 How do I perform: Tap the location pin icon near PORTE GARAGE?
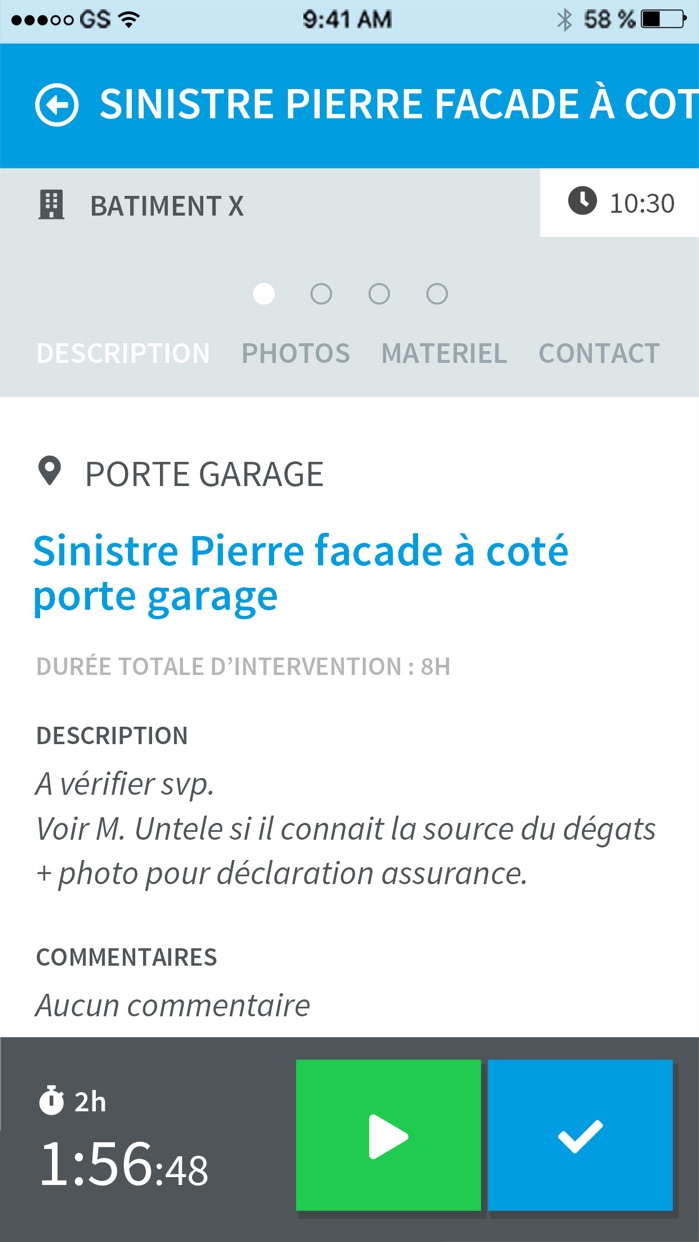point(49,471)
